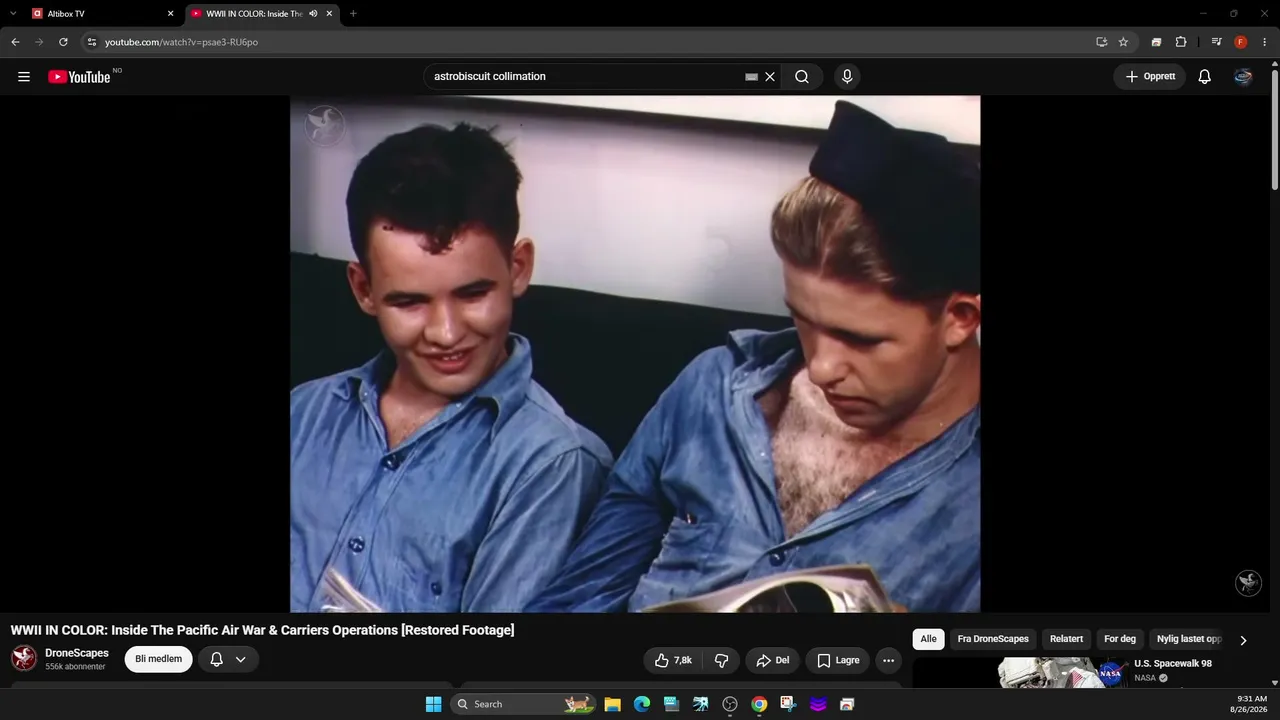The image size is (1280, 720).
Task: Filter by Fra DroneScapes chip
Action: [993, 639]
